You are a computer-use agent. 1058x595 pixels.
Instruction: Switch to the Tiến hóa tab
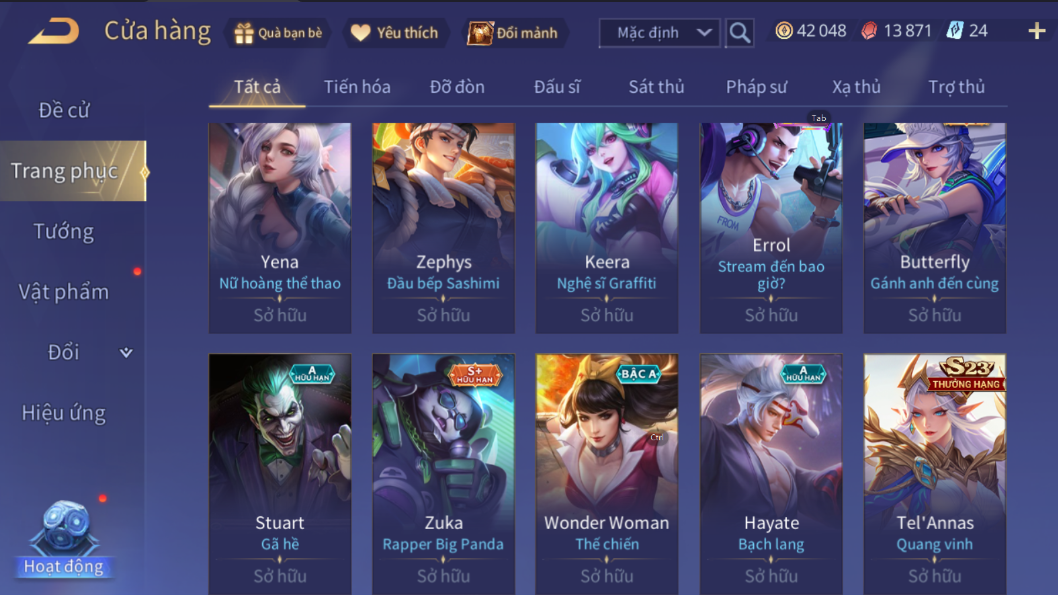(357, 87)
